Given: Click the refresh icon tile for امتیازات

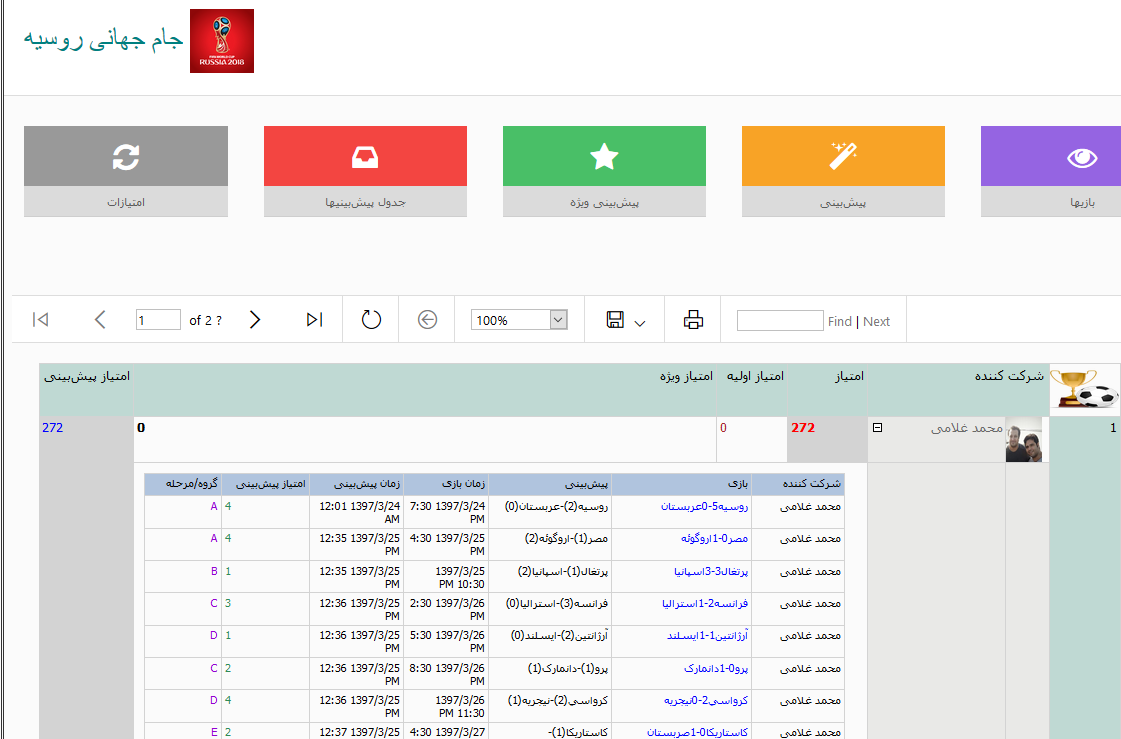Looking at the screenshot, I should (x=126, y=157).
